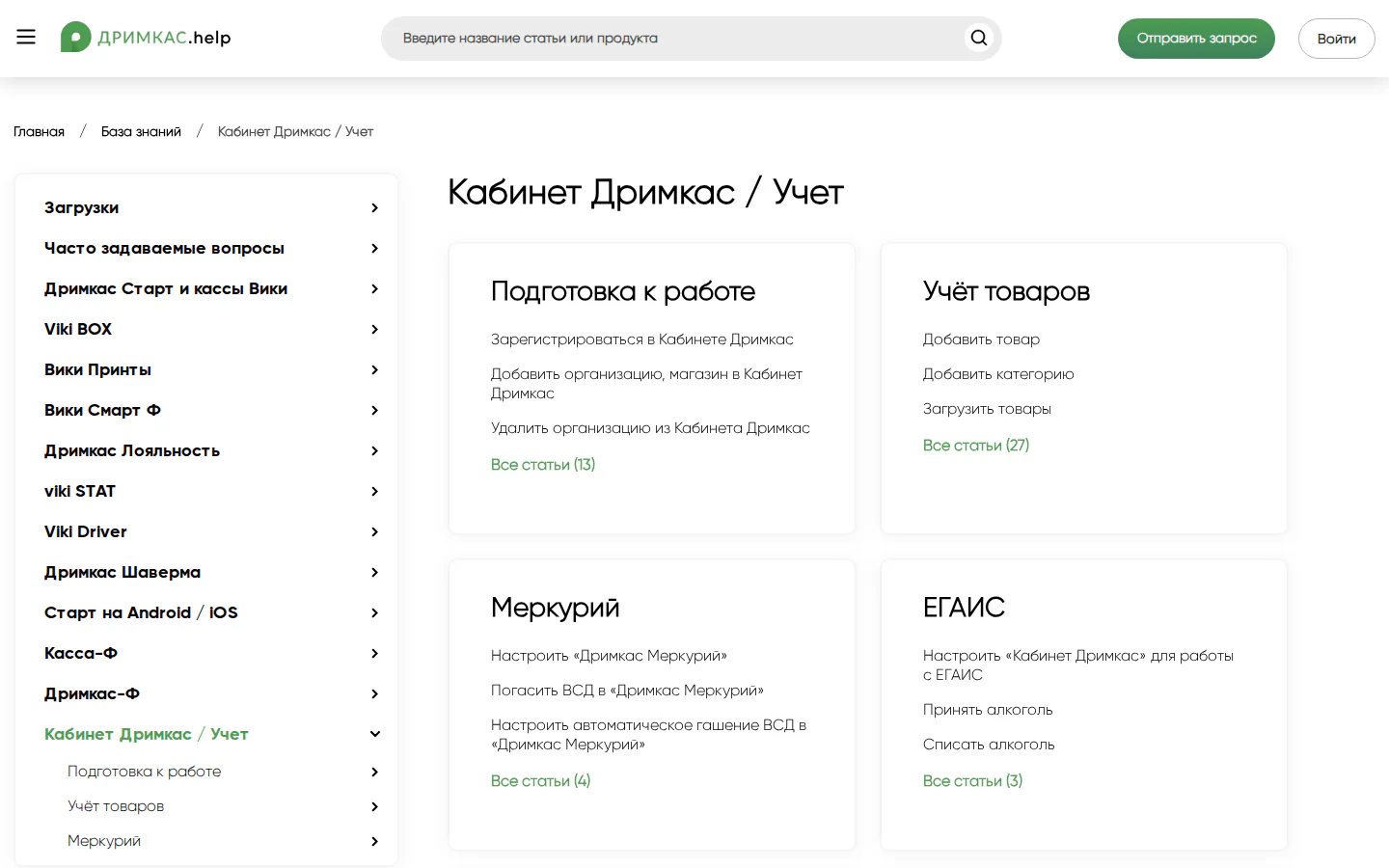Open Настроить «Дримкас Меркурий» article
1389x868 pixels.
coord(609,656)
